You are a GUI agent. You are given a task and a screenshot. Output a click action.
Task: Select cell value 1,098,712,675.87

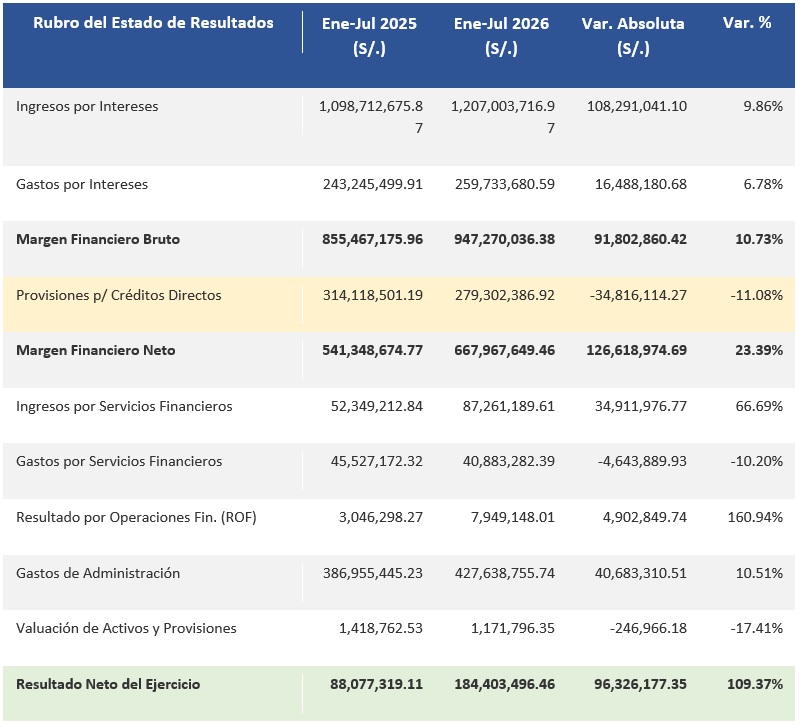tap(371, 117)
